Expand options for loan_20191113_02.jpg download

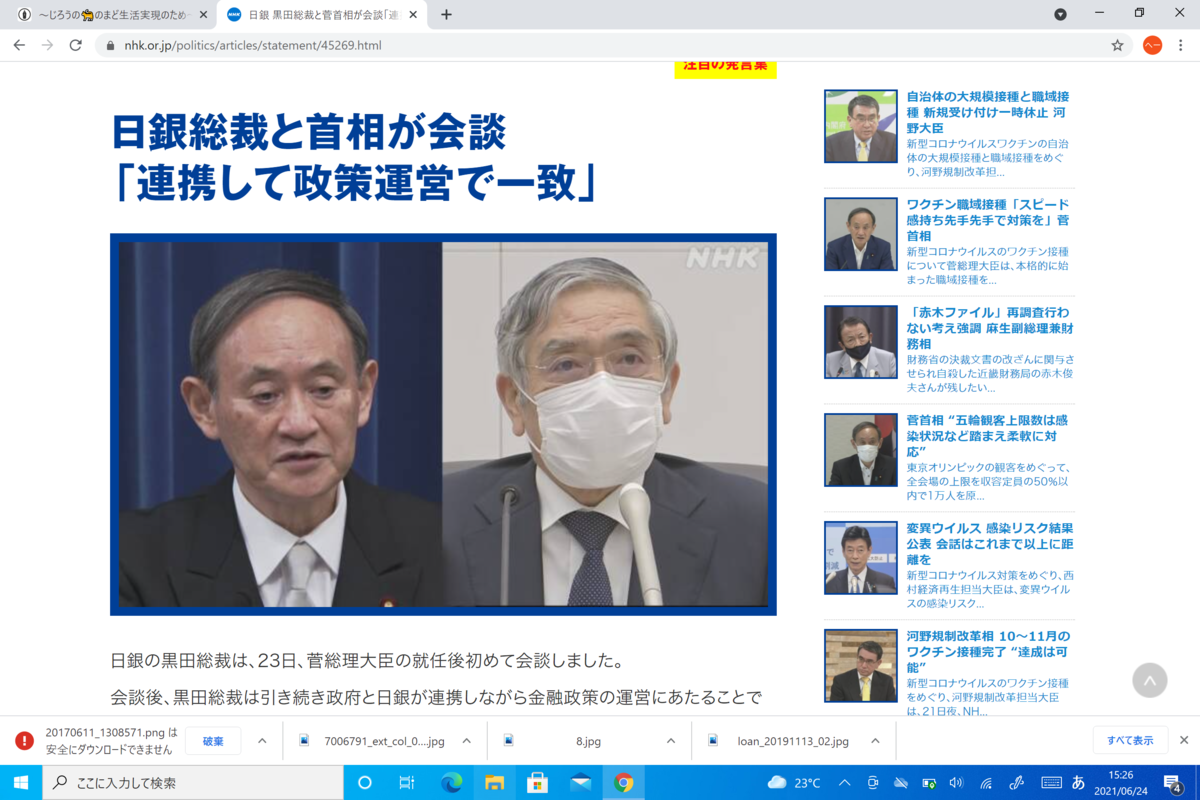click(x=875, y=741)
